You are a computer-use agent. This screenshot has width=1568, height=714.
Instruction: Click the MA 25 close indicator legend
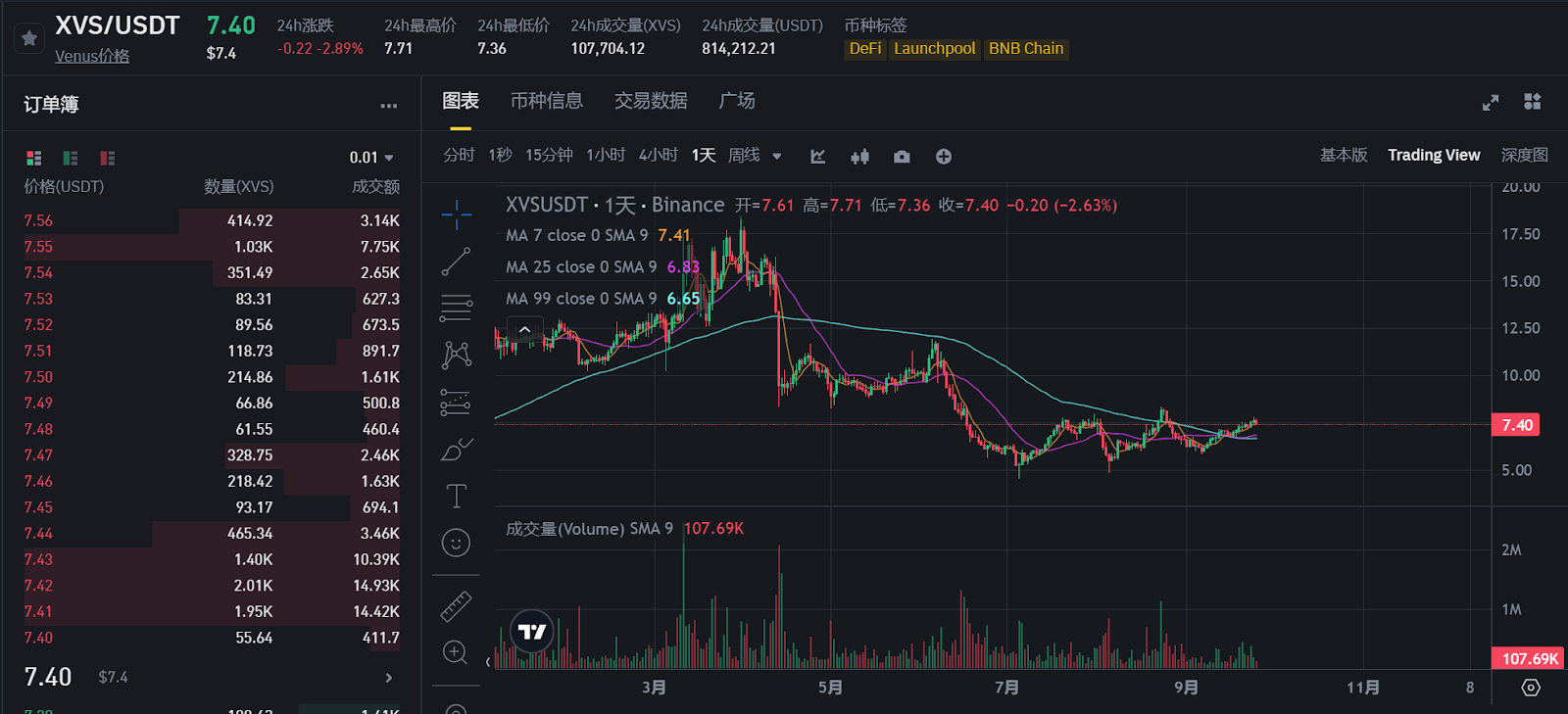coord(603,266)
